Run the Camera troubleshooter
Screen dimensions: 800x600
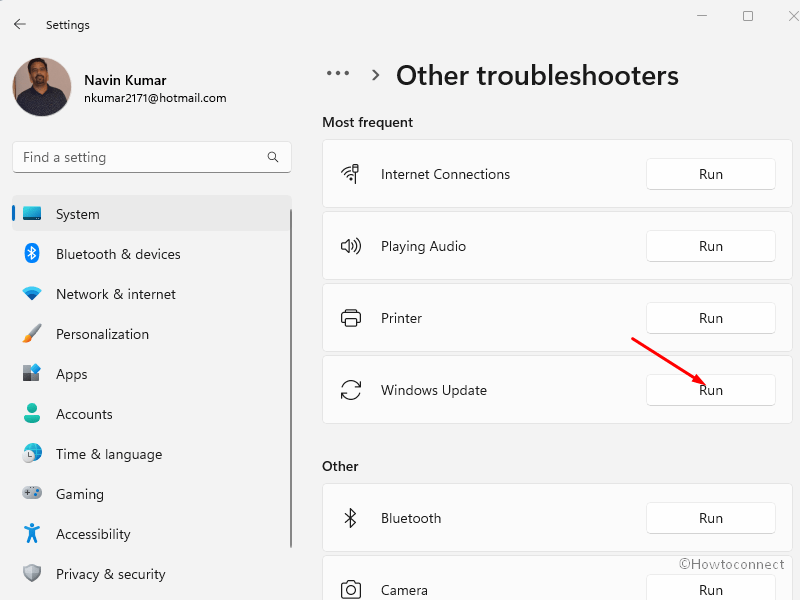pos(711,588)
